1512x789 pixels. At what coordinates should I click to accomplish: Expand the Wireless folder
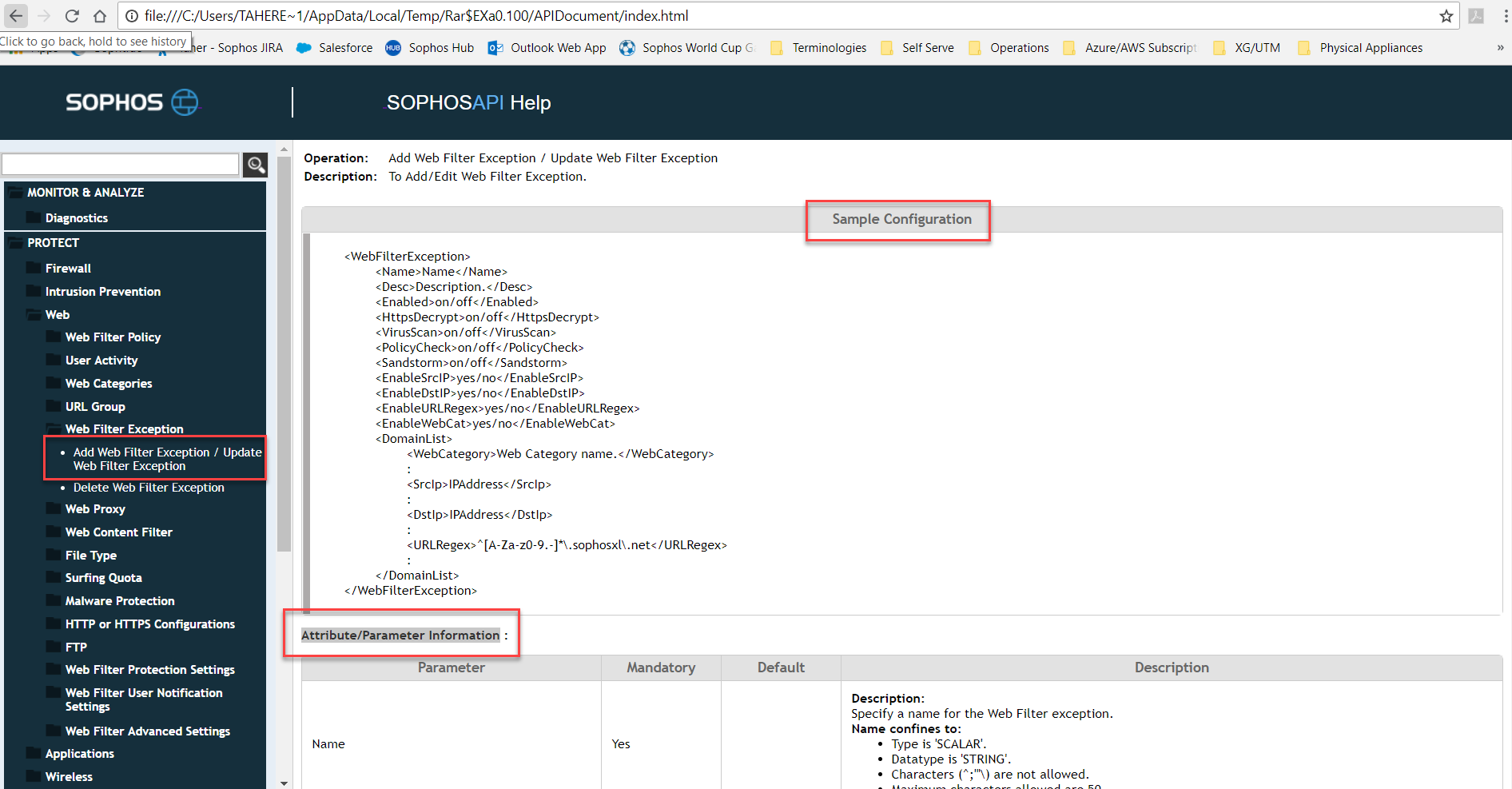click(x=69, y=777)
